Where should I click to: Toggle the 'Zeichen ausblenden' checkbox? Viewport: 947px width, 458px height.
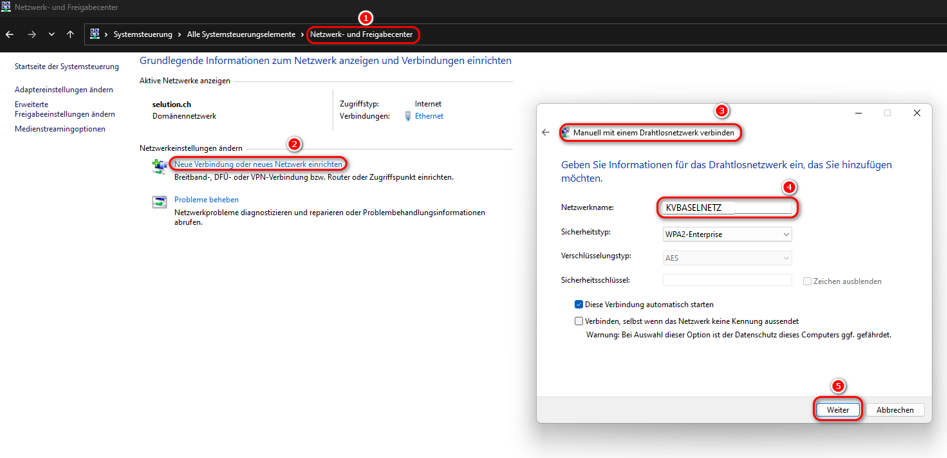[x=808, y=281]
